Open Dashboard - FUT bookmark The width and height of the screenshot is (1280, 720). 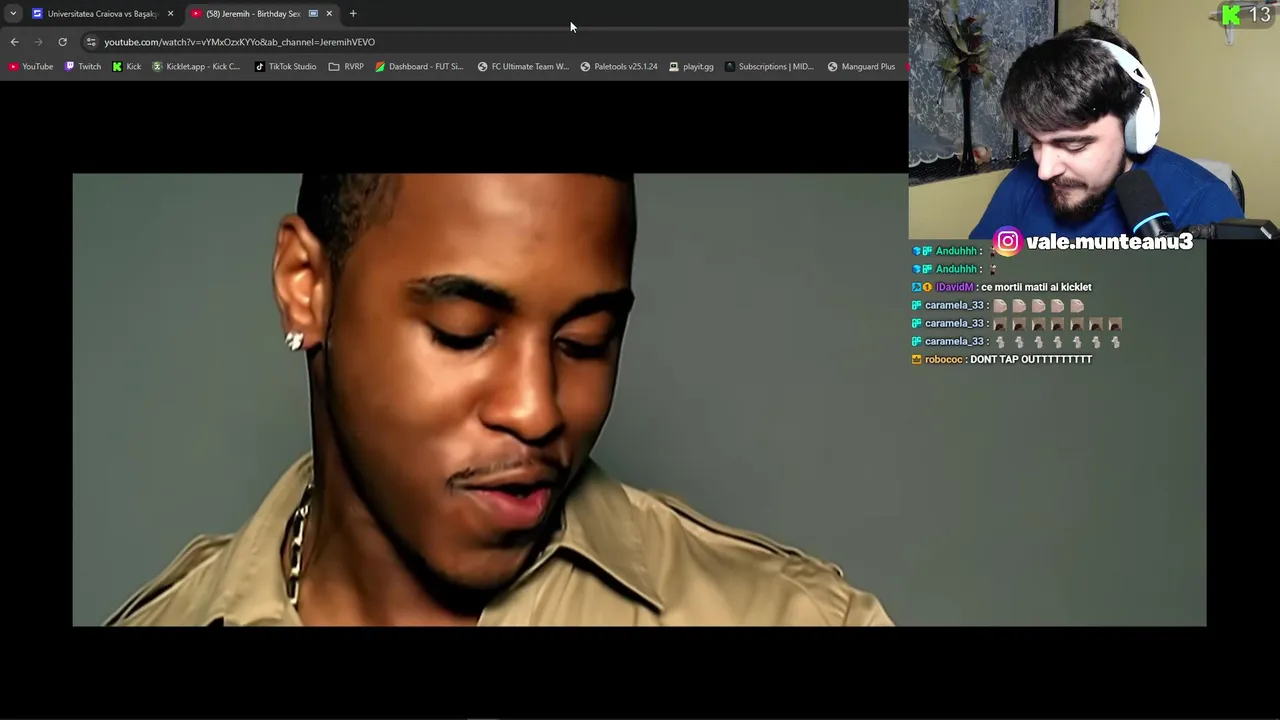coord(419,67)
